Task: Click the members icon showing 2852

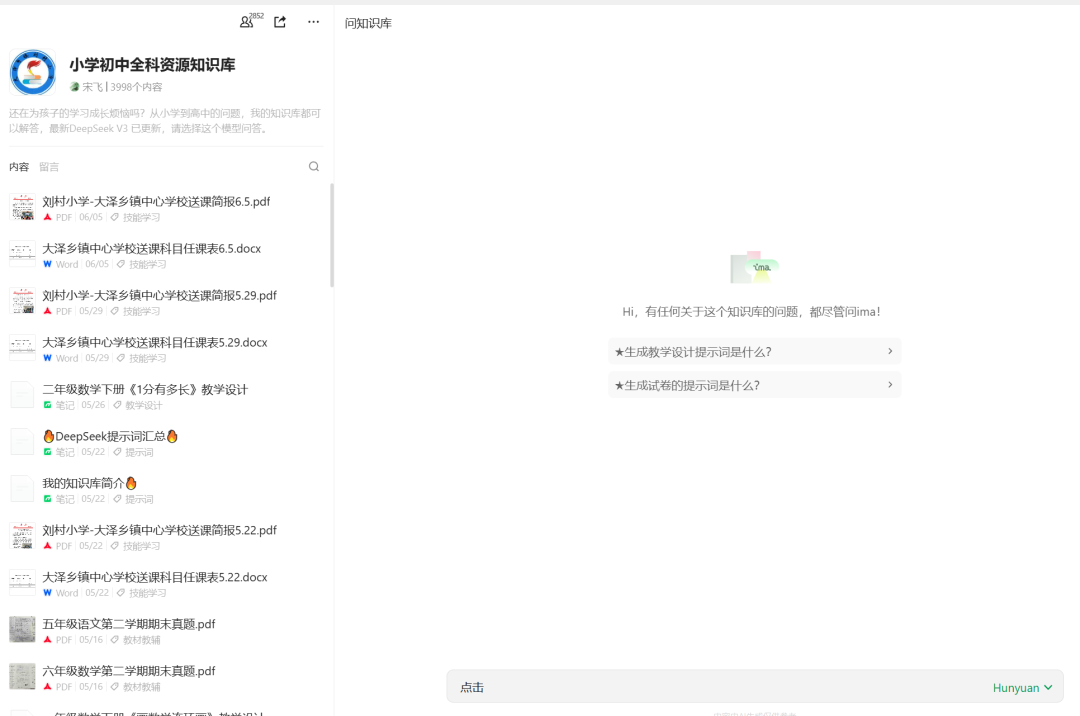Action: tap(246, 21)
